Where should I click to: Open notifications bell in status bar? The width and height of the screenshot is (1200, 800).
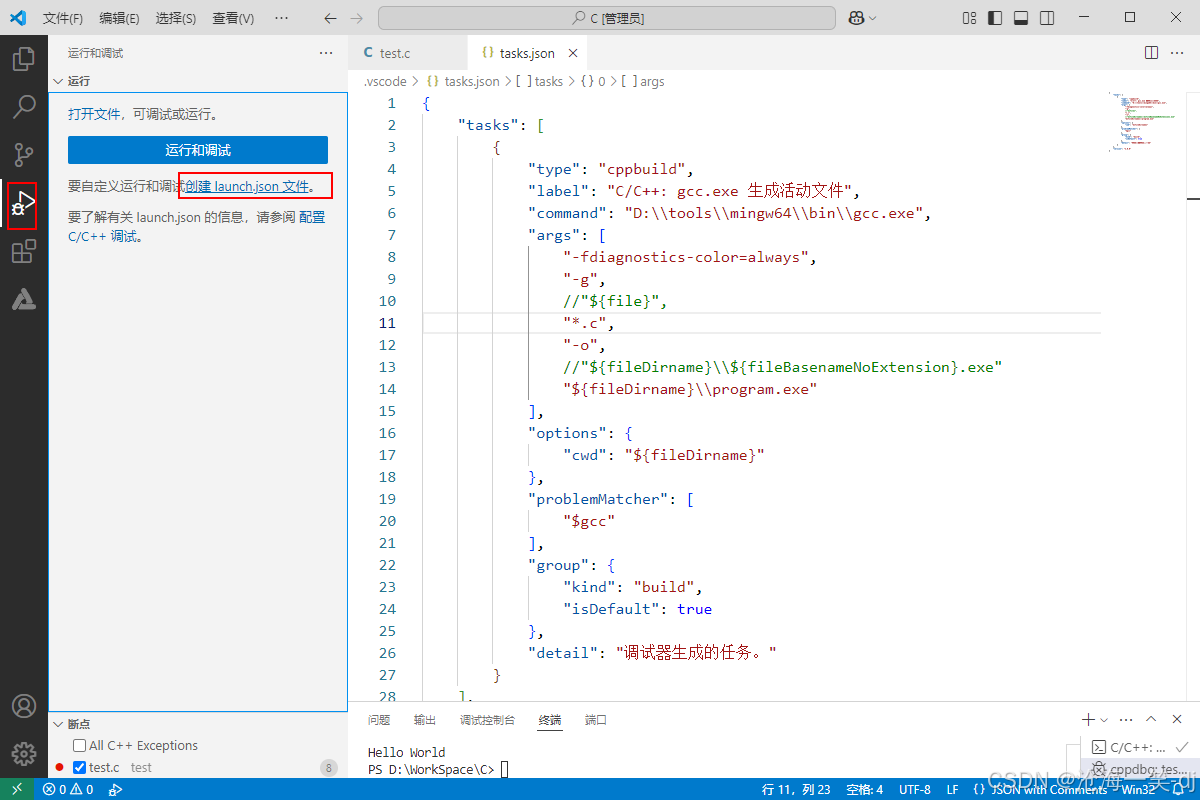tap(1178, 789)
